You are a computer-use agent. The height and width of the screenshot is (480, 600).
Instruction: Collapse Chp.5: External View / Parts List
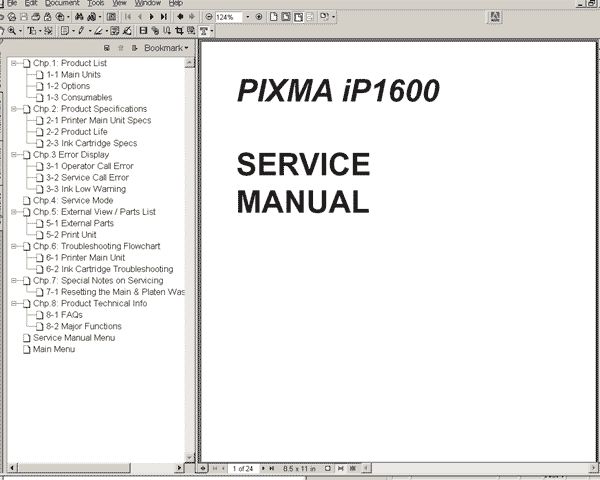(x=14, y=212)
